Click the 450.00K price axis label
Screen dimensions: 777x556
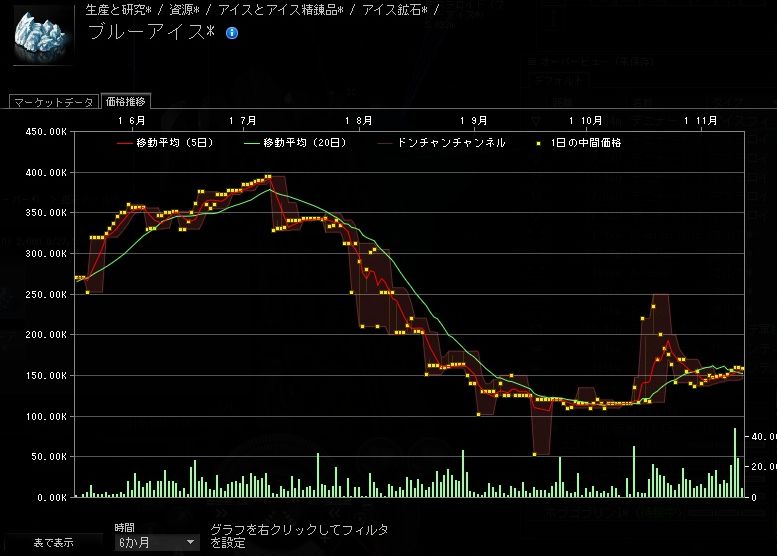(46, 132)
